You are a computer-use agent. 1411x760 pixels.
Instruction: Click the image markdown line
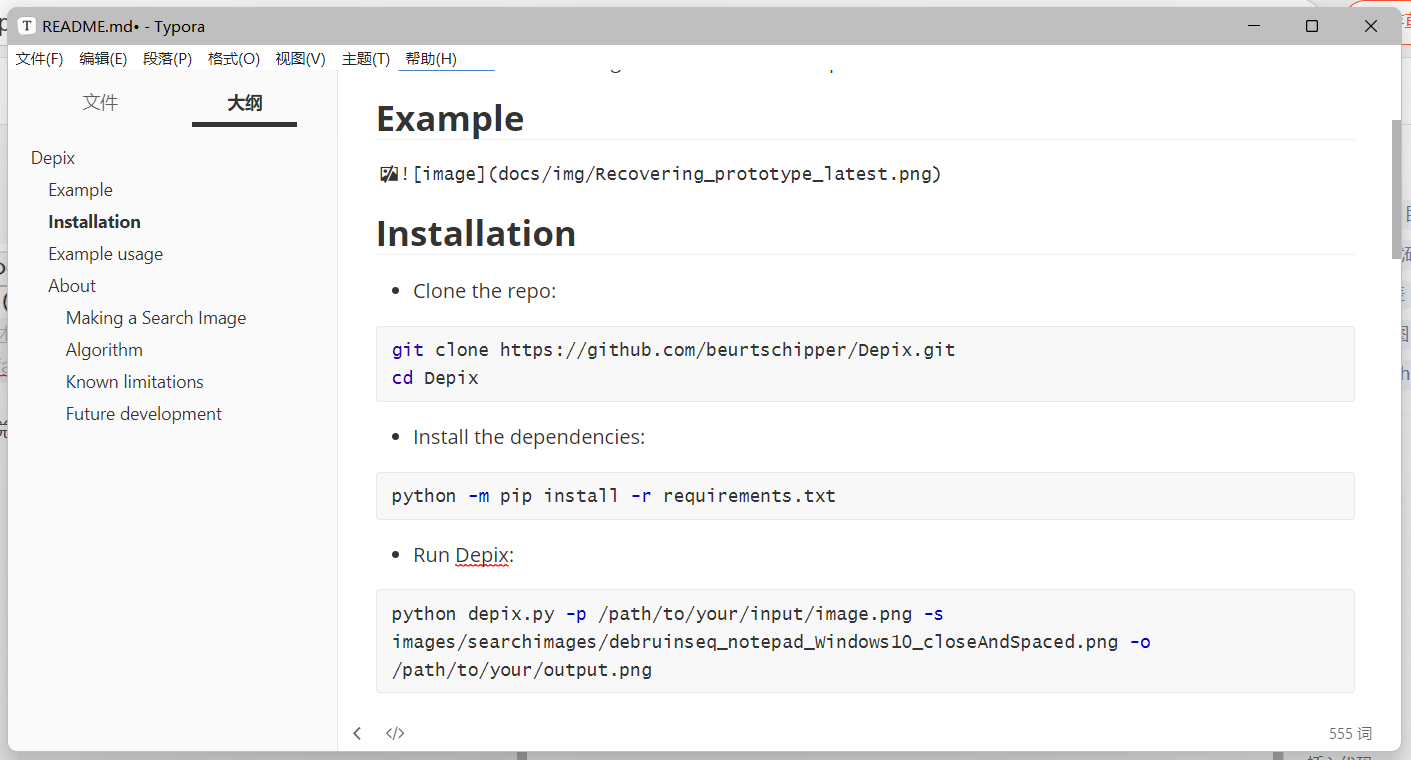coord(671,174)
